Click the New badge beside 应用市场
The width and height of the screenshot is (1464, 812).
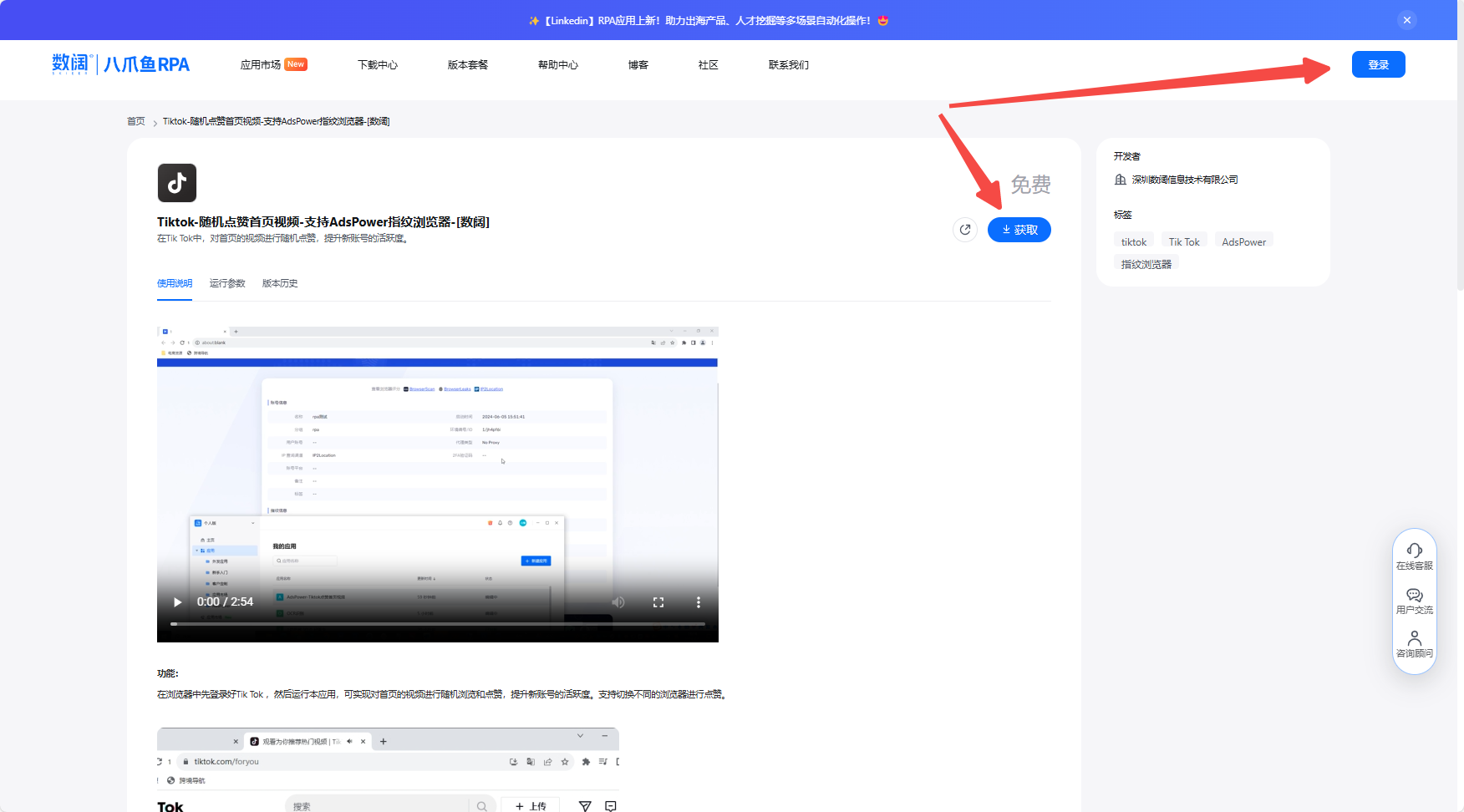pos(296,64)
